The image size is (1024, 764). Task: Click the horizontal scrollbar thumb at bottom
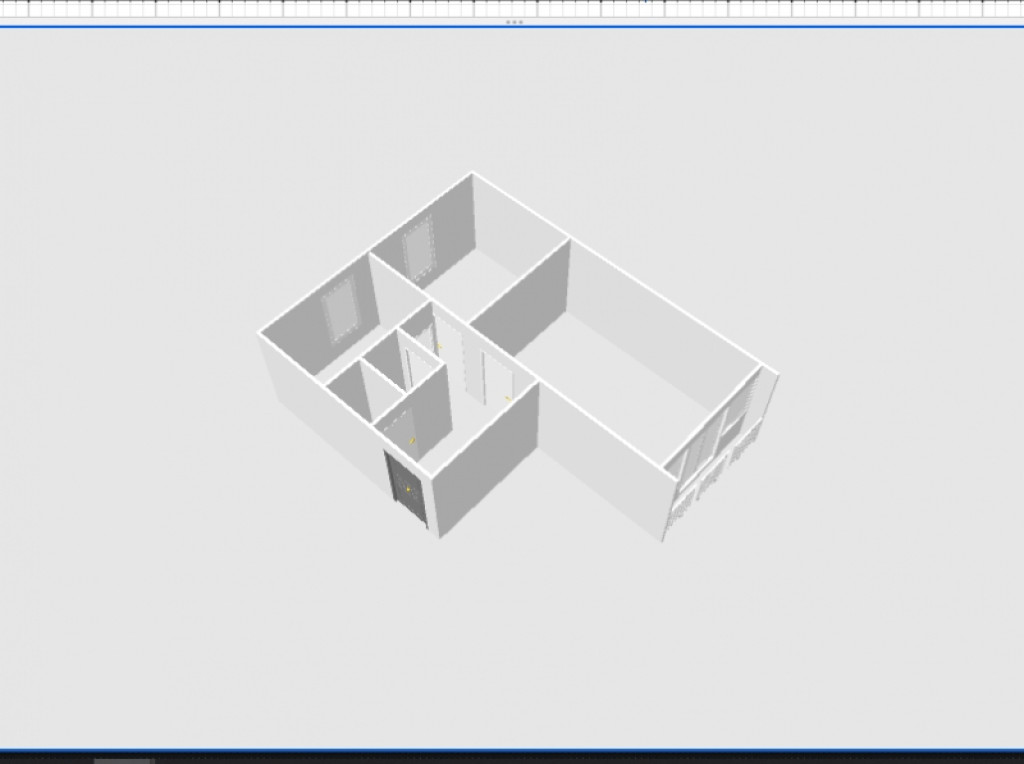pyautogui.click(x=123, y=760)
